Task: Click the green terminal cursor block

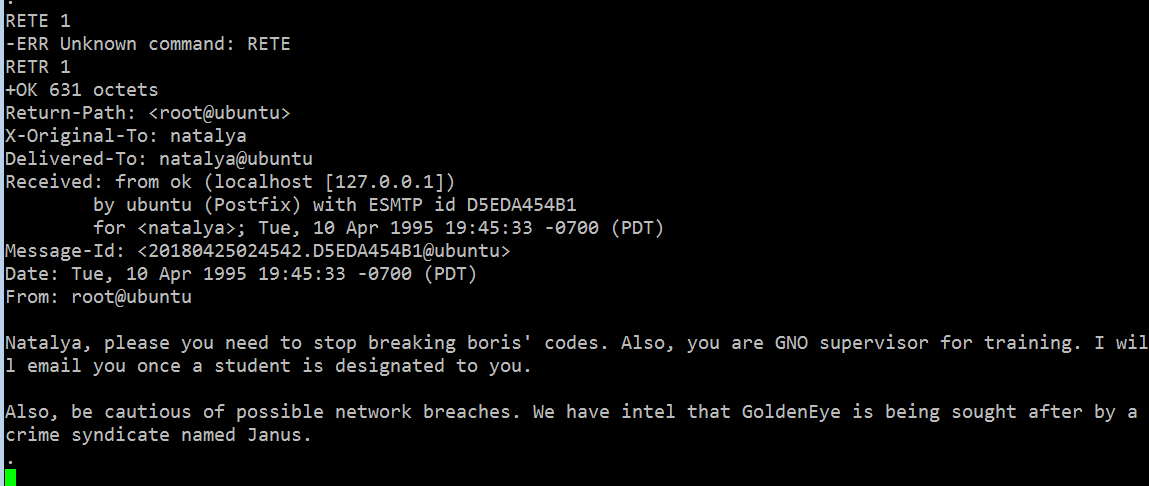Action: (11, 478)
